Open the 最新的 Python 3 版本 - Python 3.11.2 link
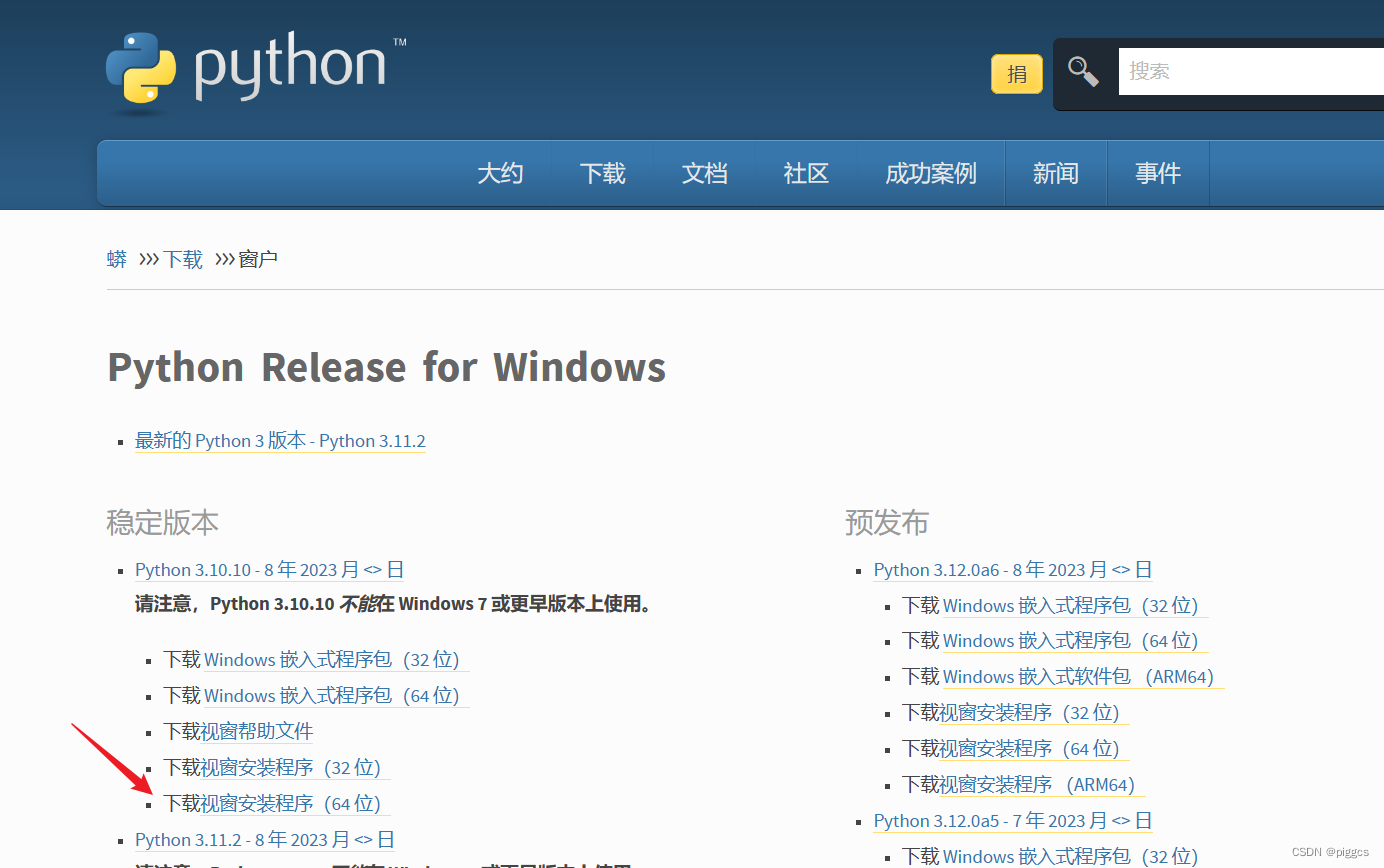The width and height of the screenshot is (1384, 868). [x=280, y=441]
